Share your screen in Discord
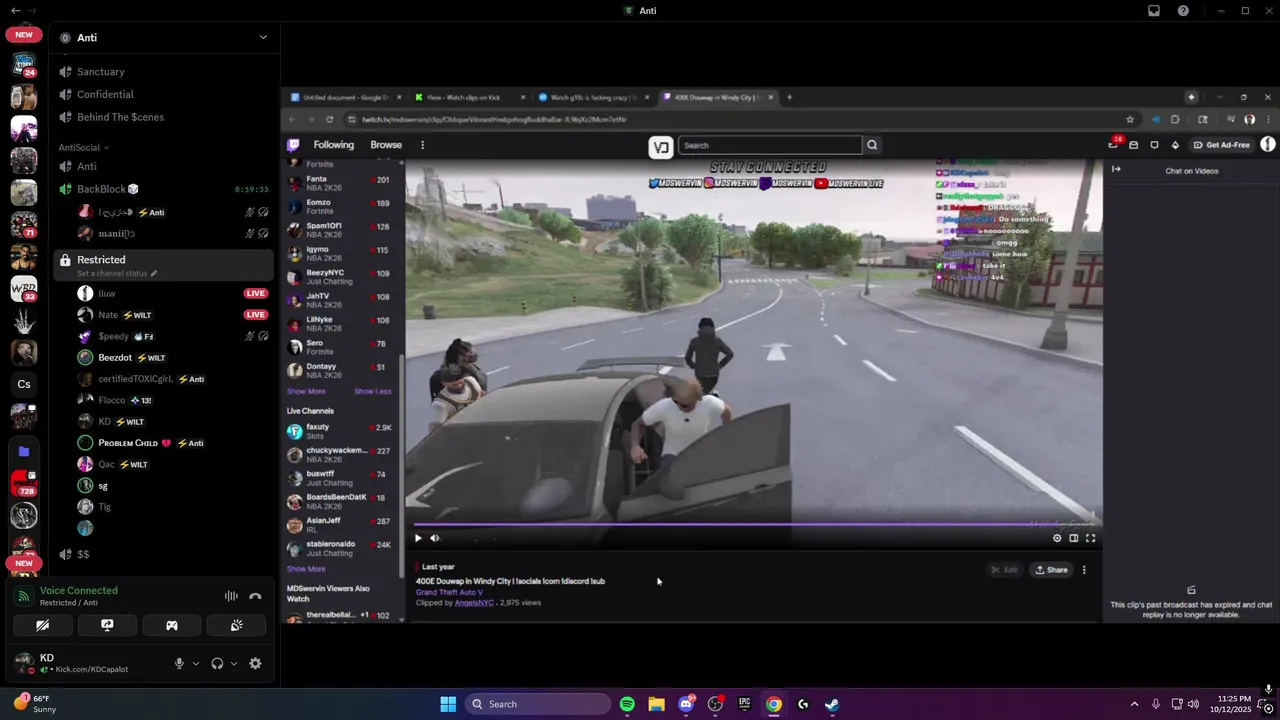This screenshot has height=720, width=1280. coord(107,625)
